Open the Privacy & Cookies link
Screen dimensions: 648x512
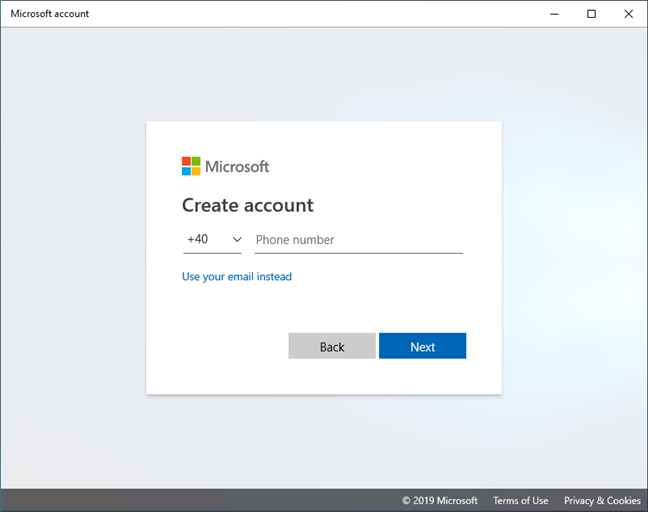pyautogui.click(x=602, y=500)
